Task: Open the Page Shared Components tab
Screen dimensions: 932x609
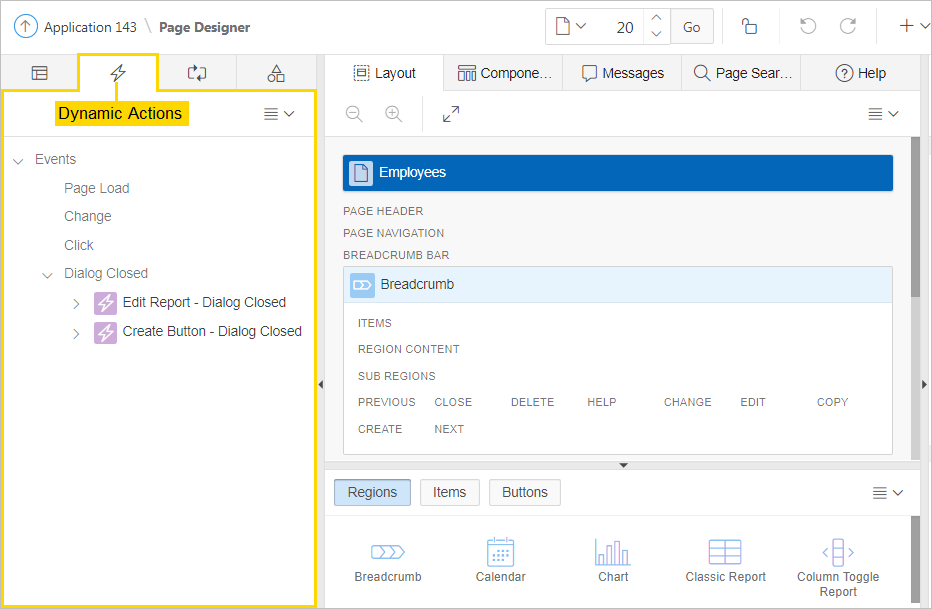Action: click(x=276, y=73)
